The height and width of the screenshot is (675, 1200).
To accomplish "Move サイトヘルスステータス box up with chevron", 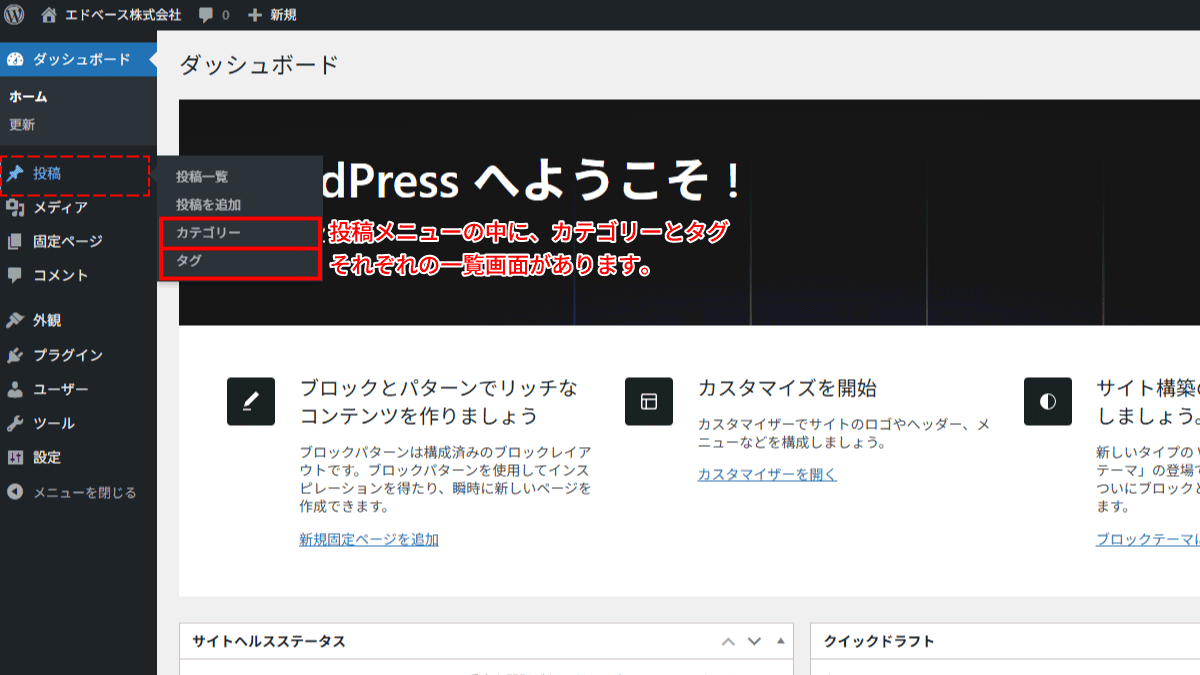I will [726, 641].
